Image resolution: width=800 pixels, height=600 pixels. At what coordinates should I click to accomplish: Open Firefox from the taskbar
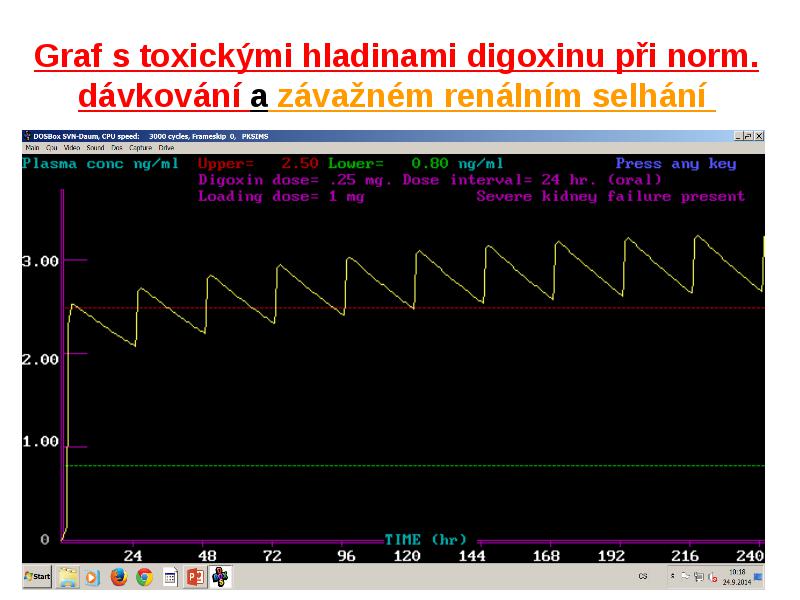[119, 577]
